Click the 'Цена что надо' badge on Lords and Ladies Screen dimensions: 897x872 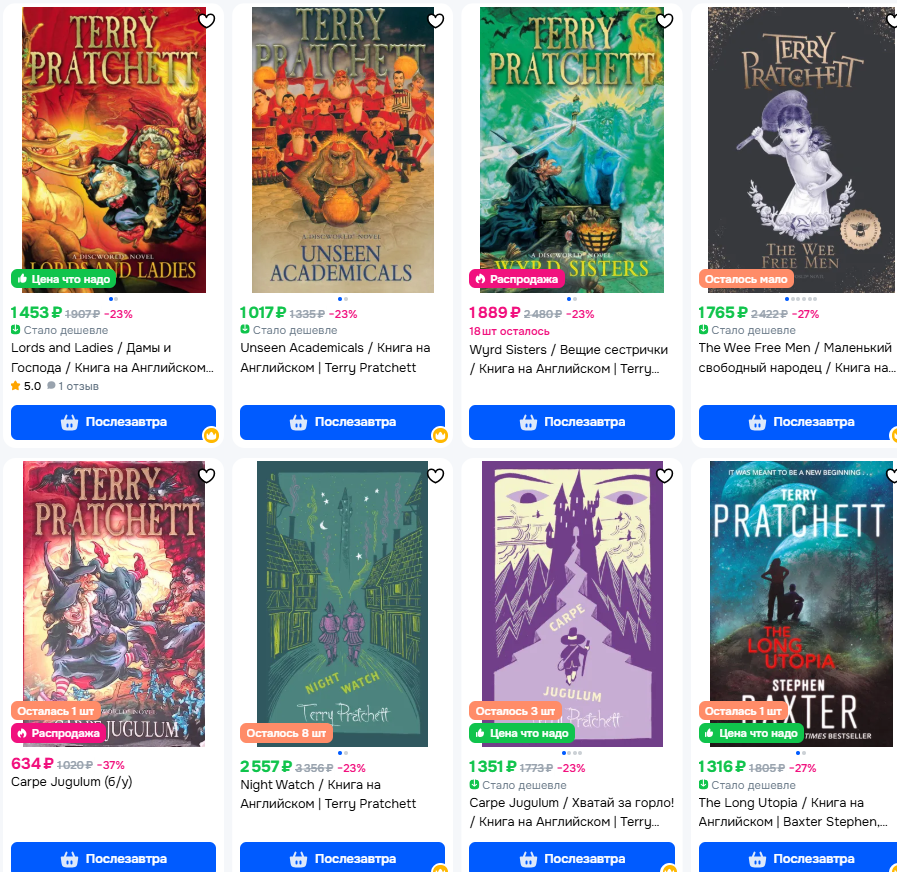coord(63,279)
